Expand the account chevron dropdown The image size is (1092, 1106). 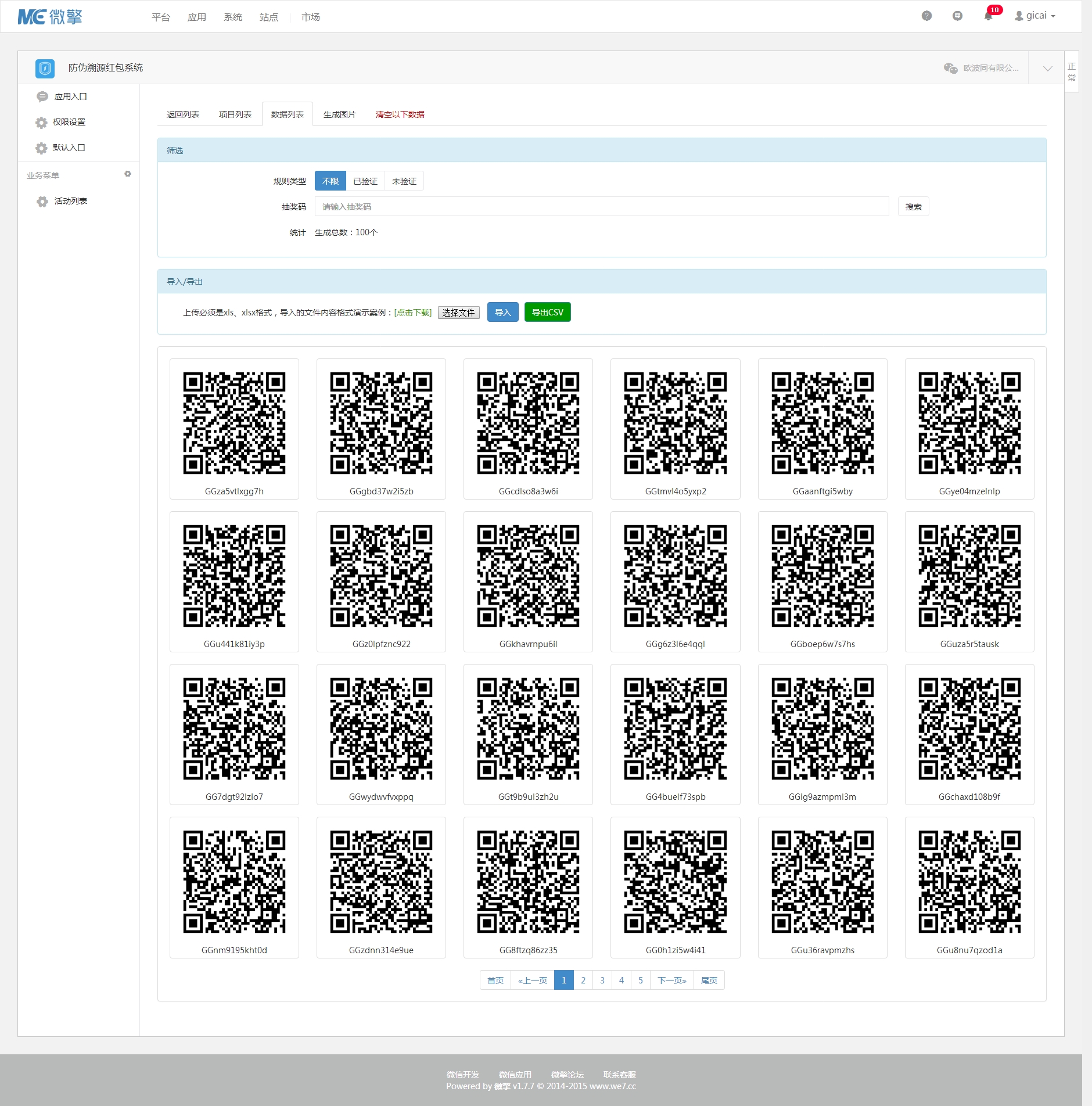tap(1047, 69)
